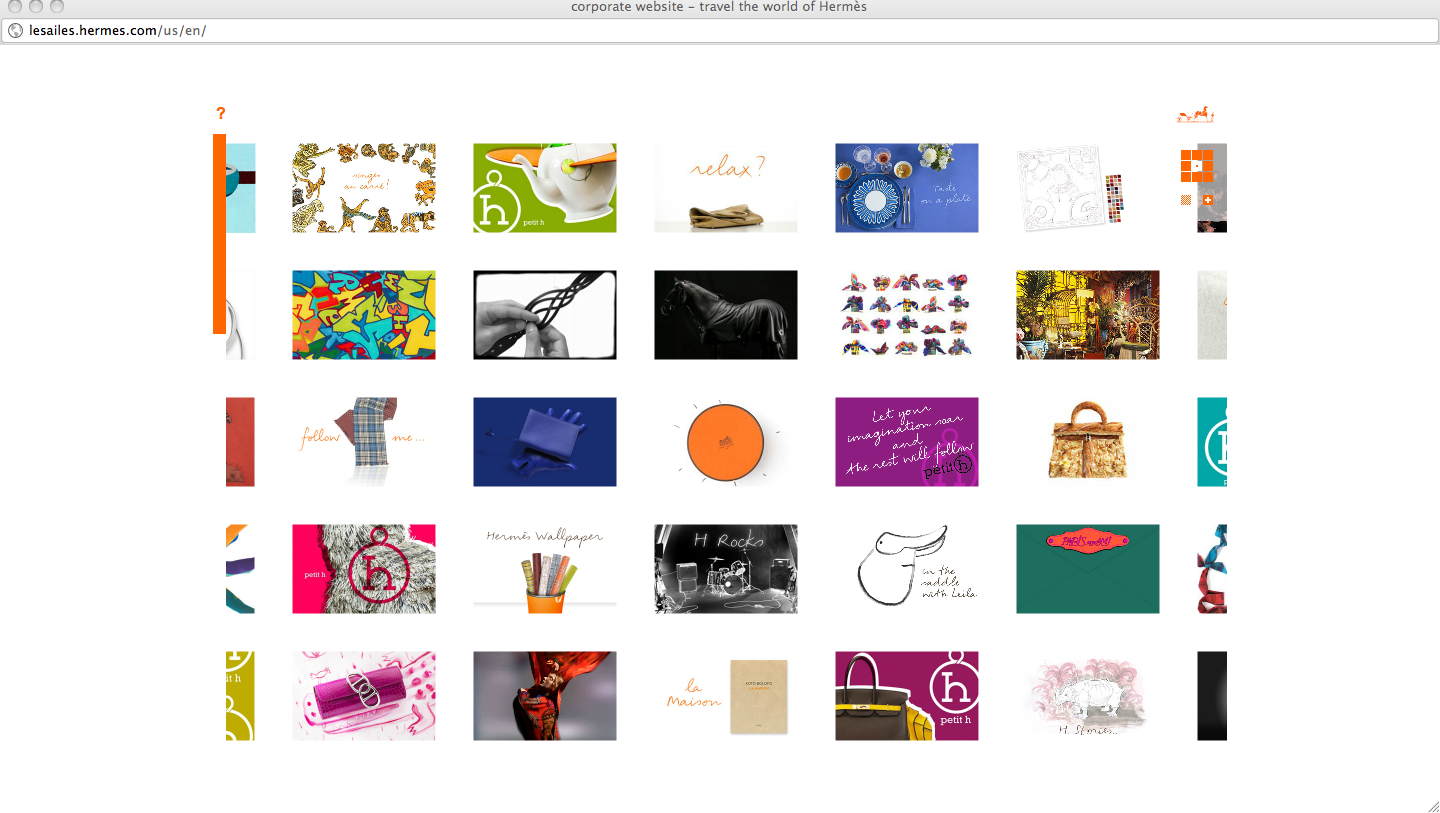Image resolution: width=1440 pixels, height=813 pixels.
Task: Click the Hermès carriage logo
Action: (x=1195, y=114)
